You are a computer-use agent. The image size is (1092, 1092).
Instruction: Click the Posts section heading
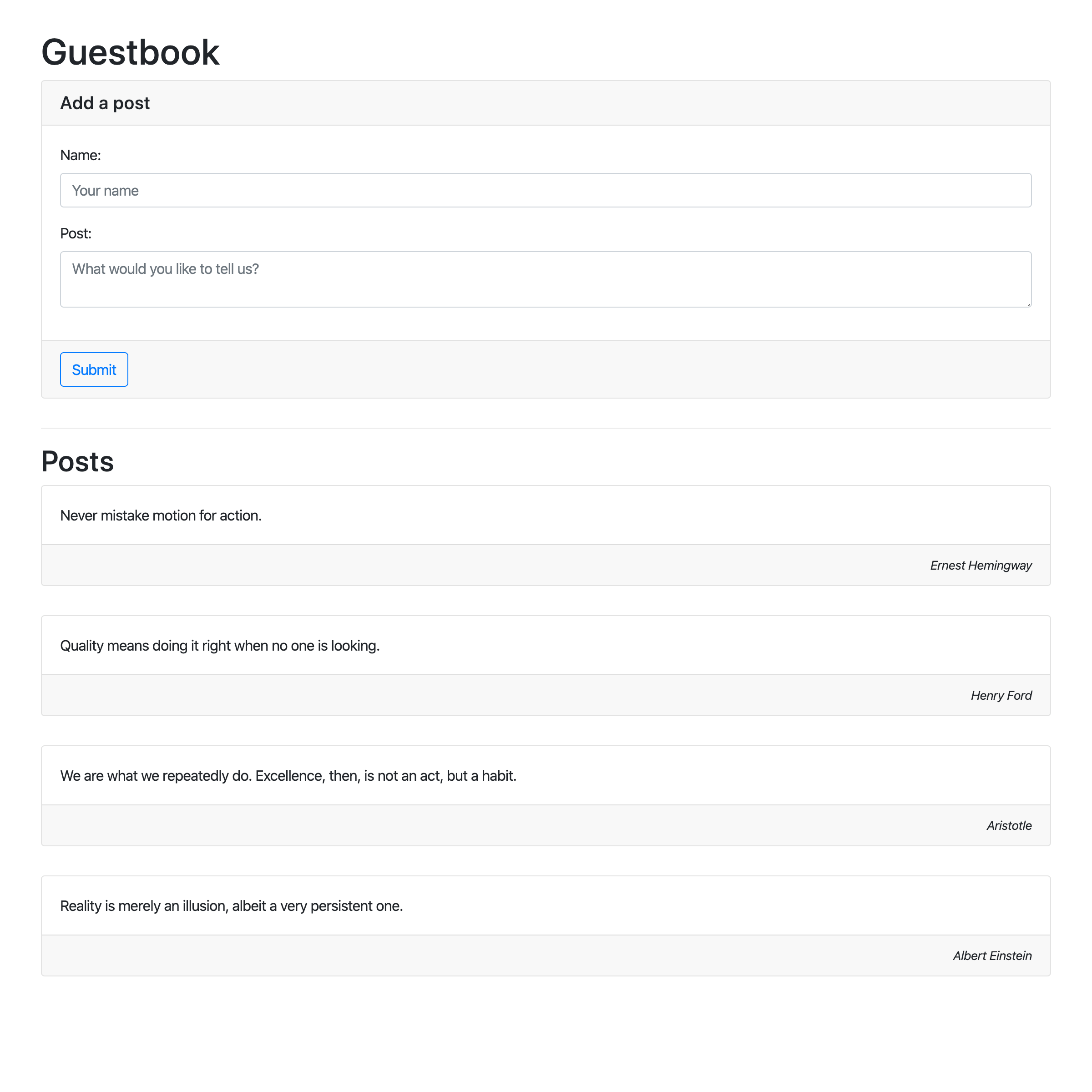pos(77,461)
